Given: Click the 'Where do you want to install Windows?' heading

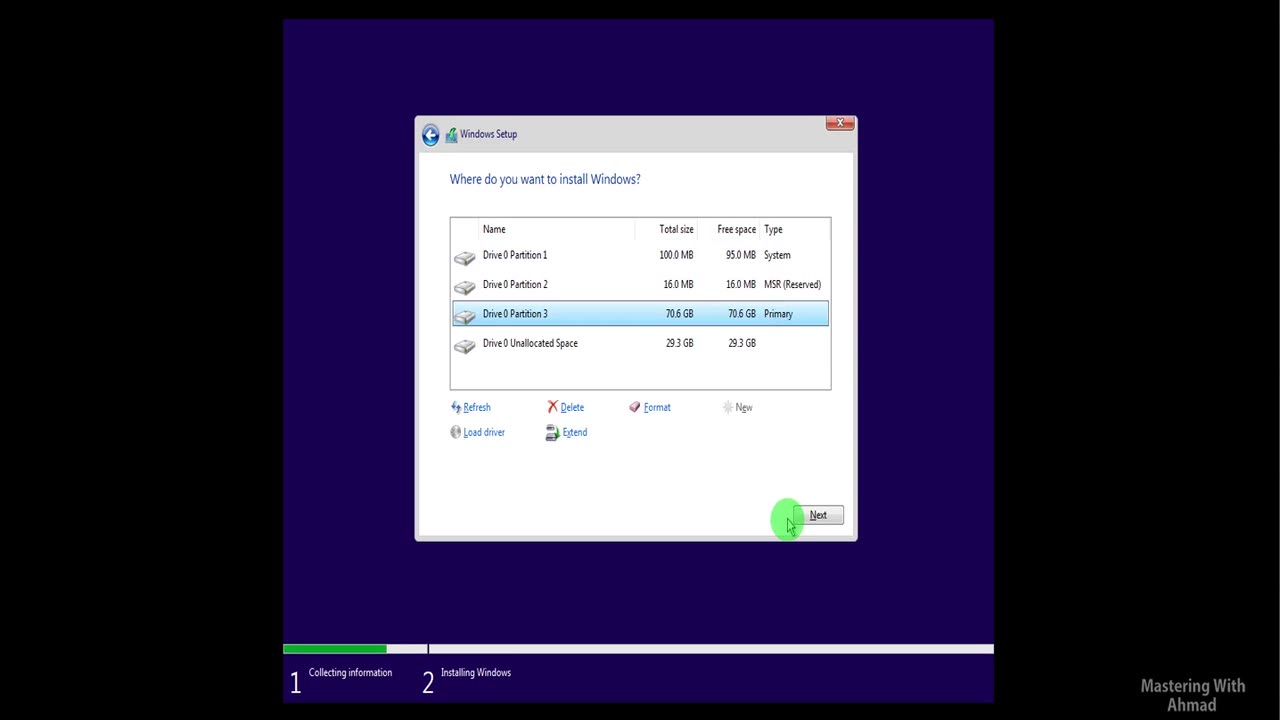Looking at the screenshot, I should (545, 179).
